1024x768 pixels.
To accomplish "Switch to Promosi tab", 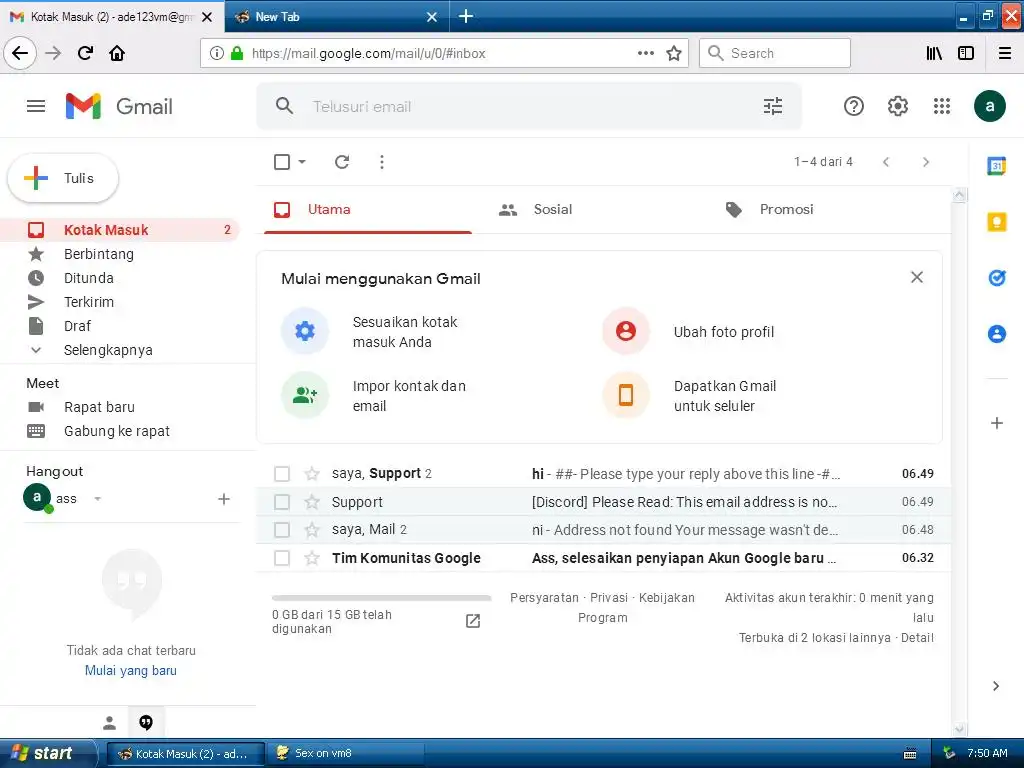I will pos(786,210).
